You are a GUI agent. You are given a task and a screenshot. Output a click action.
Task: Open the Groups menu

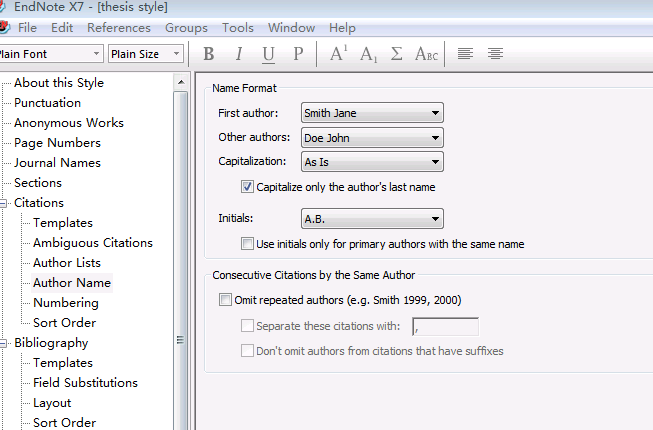point(186,27)
